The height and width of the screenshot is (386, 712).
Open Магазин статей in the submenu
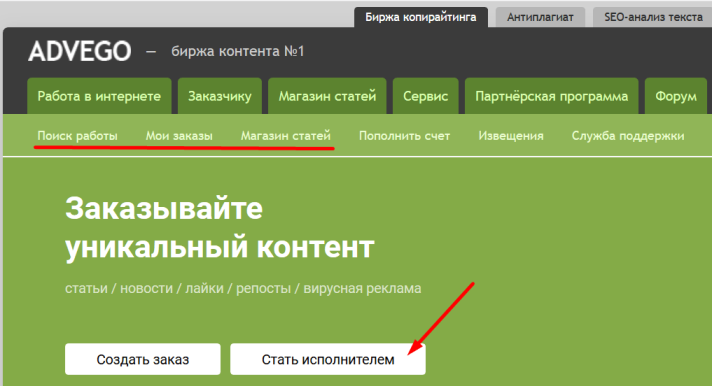tap(286, 136)
